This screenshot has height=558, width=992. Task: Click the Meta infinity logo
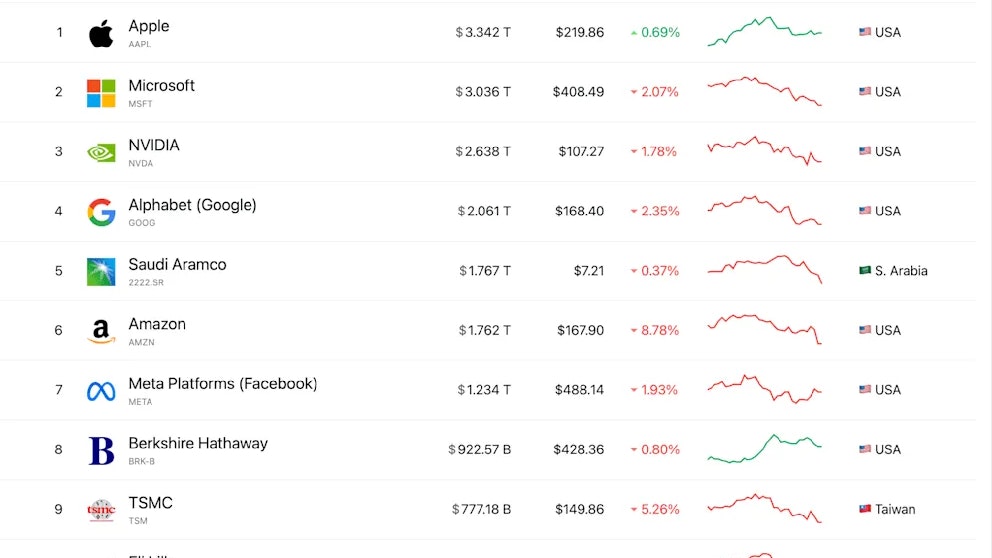point(101,391)
